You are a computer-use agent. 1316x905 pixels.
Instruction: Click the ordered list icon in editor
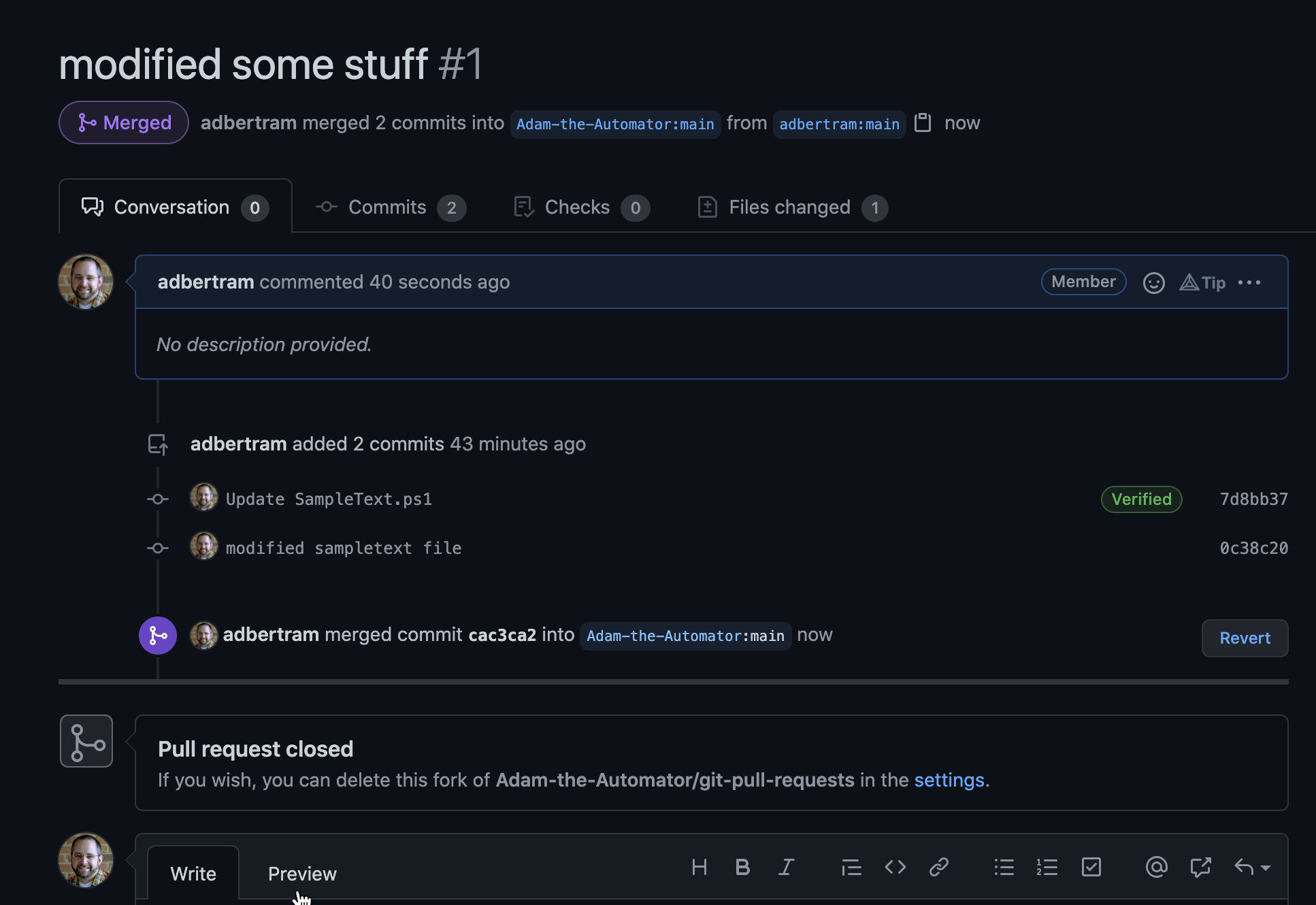(1047, 866)
